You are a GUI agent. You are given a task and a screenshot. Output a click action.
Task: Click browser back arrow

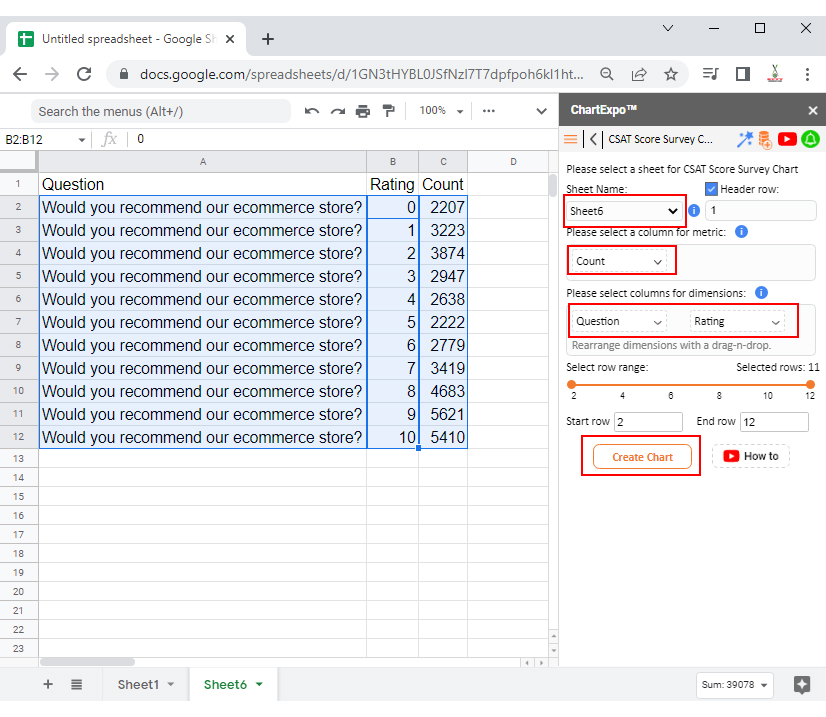click(x=20, y=74)
